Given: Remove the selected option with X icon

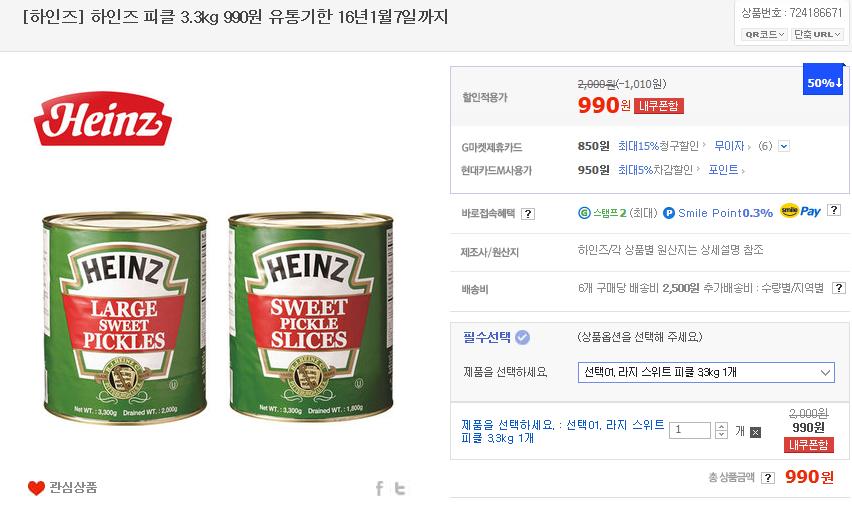Looking at the screenshot, I should (755, 432).
